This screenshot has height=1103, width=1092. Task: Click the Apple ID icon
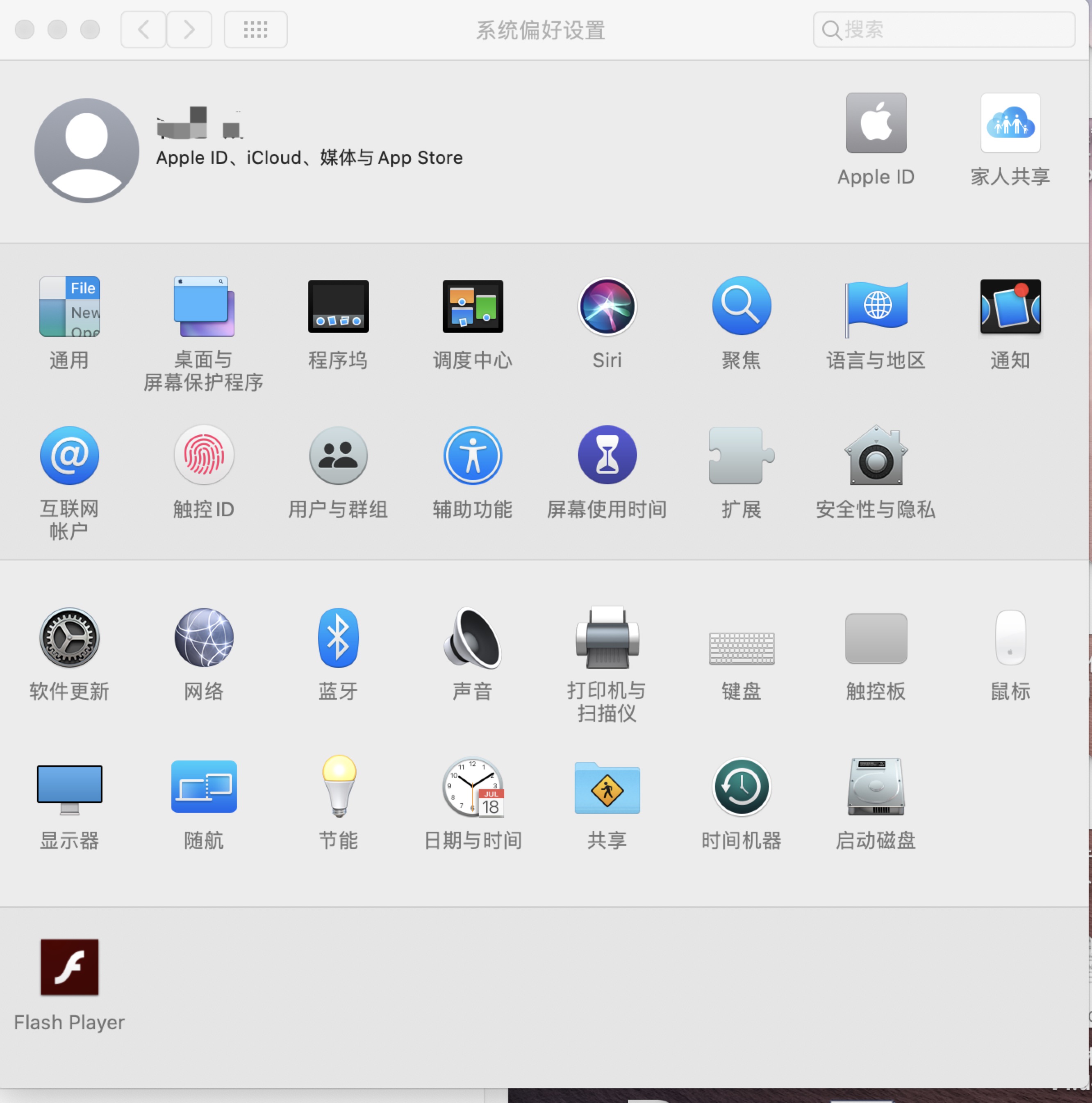tap(876, 123)
